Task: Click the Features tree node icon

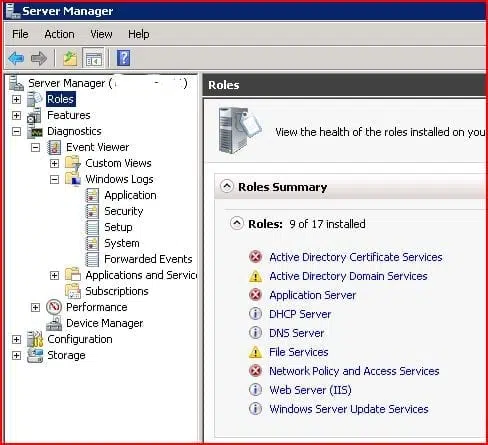Action: pyautogui.click(x=34, y=115)
